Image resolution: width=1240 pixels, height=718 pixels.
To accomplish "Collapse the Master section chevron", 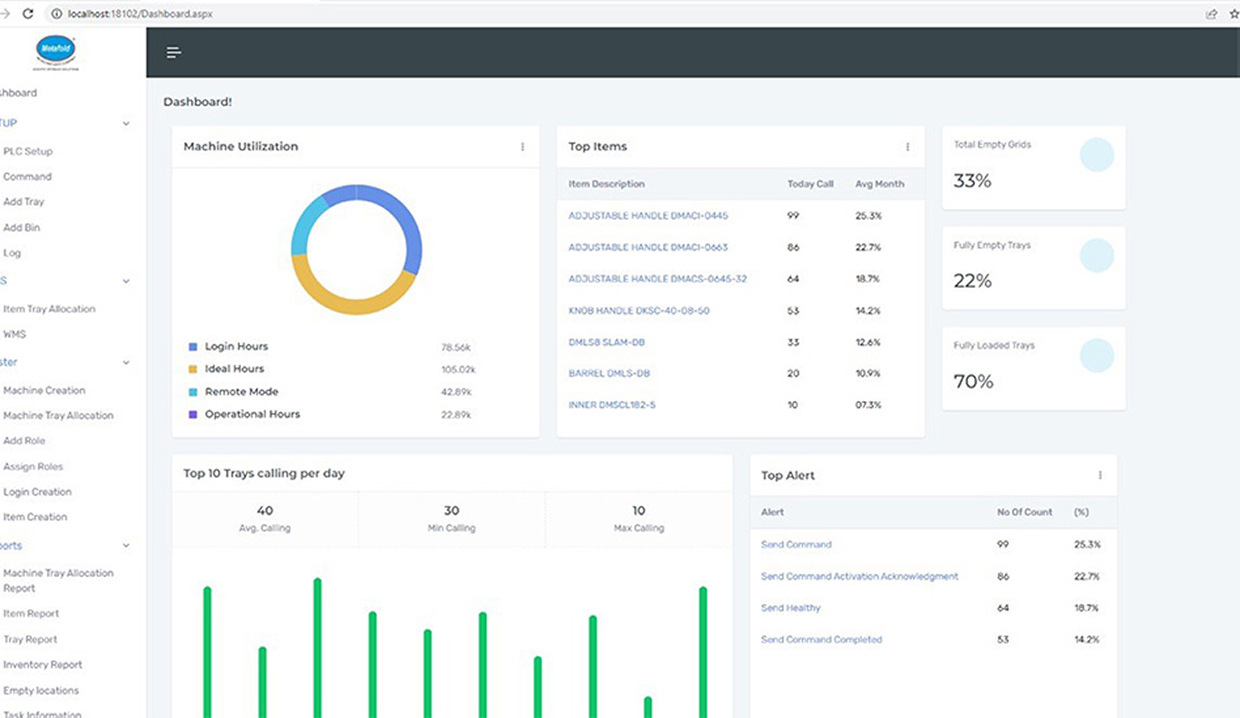I will (126, 363).
